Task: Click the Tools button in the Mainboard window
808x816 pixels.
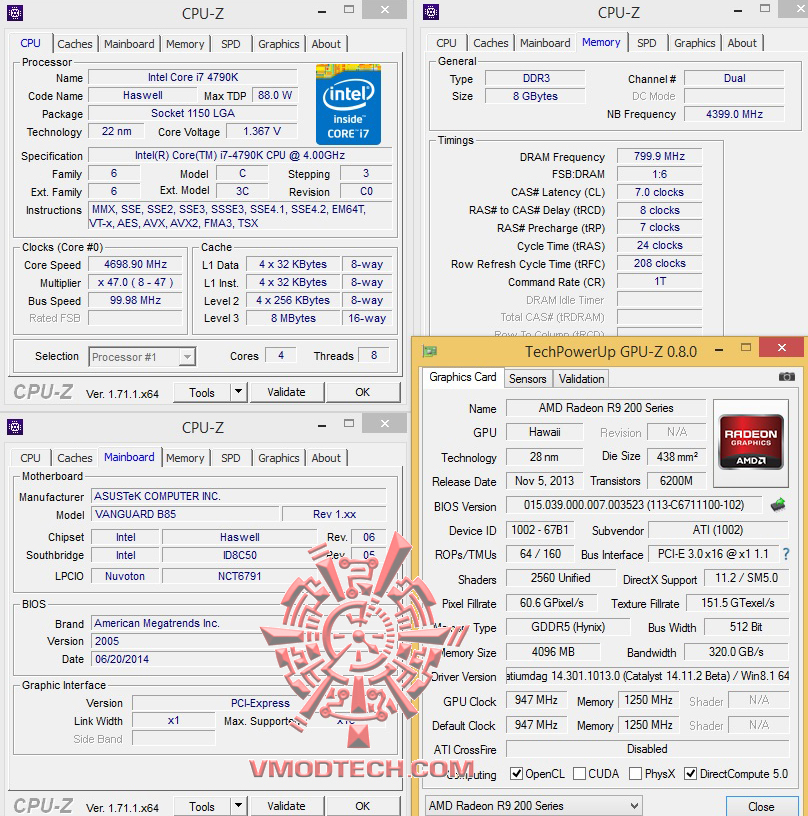Action: point(202,806)
